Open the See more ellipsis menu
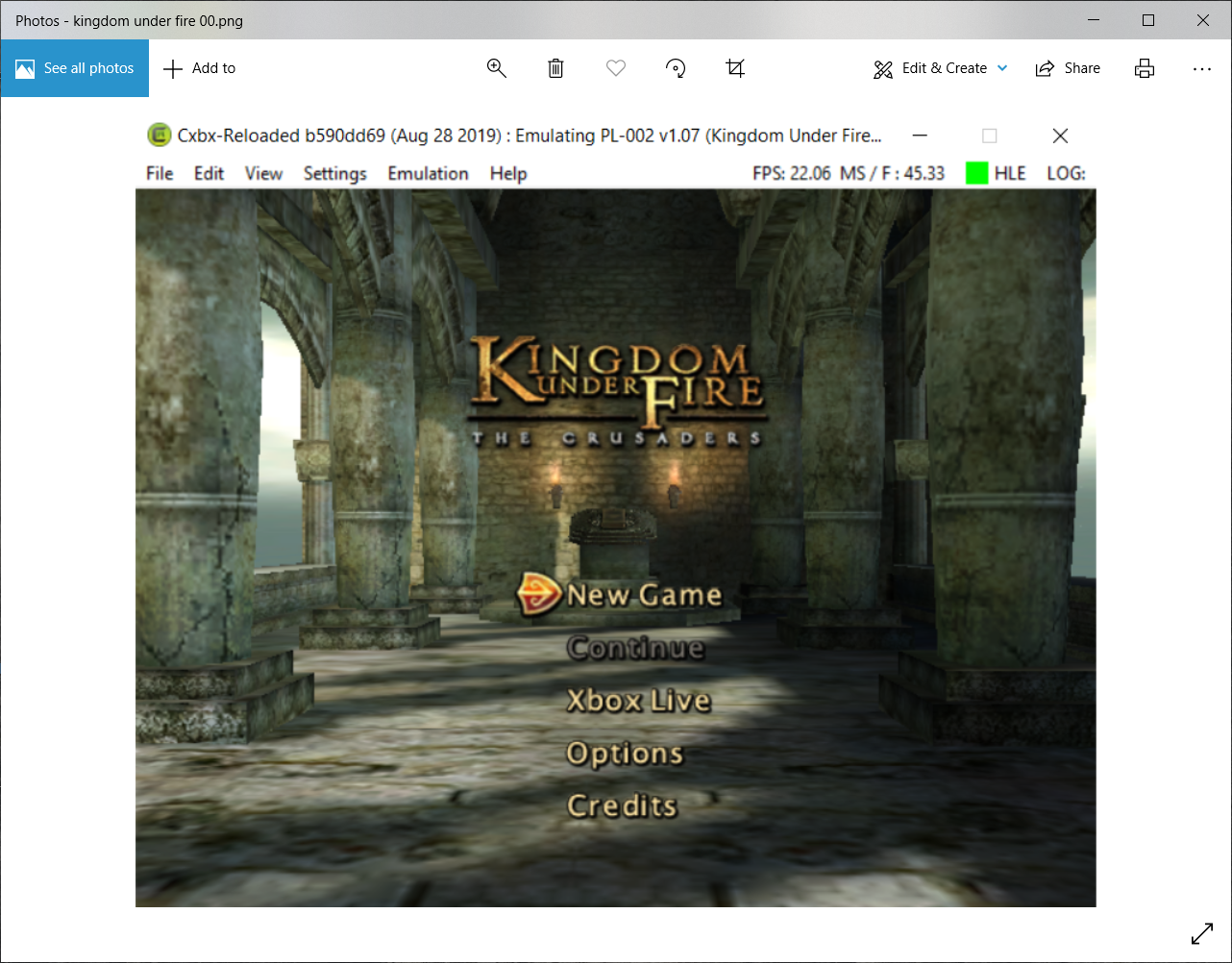The height and width of the screenshot is (963, 1232). coord(1202,68)
